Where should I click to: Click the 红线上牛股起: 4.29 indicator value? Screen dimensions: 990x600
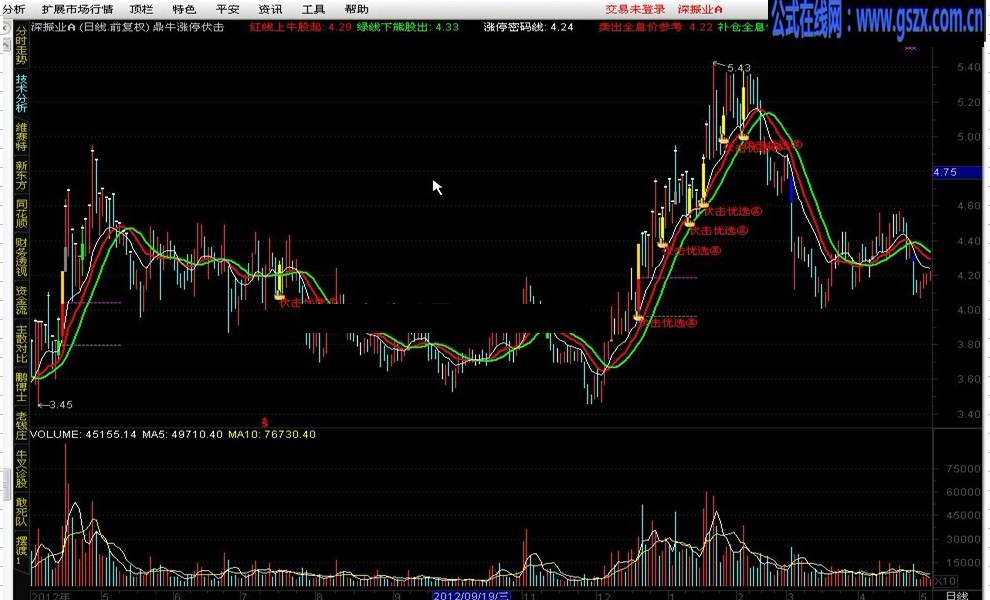click(x=301, y=27)
